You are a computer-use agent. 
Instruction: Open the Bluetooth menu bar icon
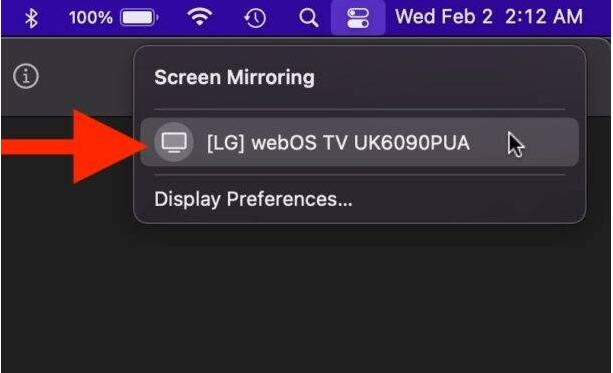31,18
